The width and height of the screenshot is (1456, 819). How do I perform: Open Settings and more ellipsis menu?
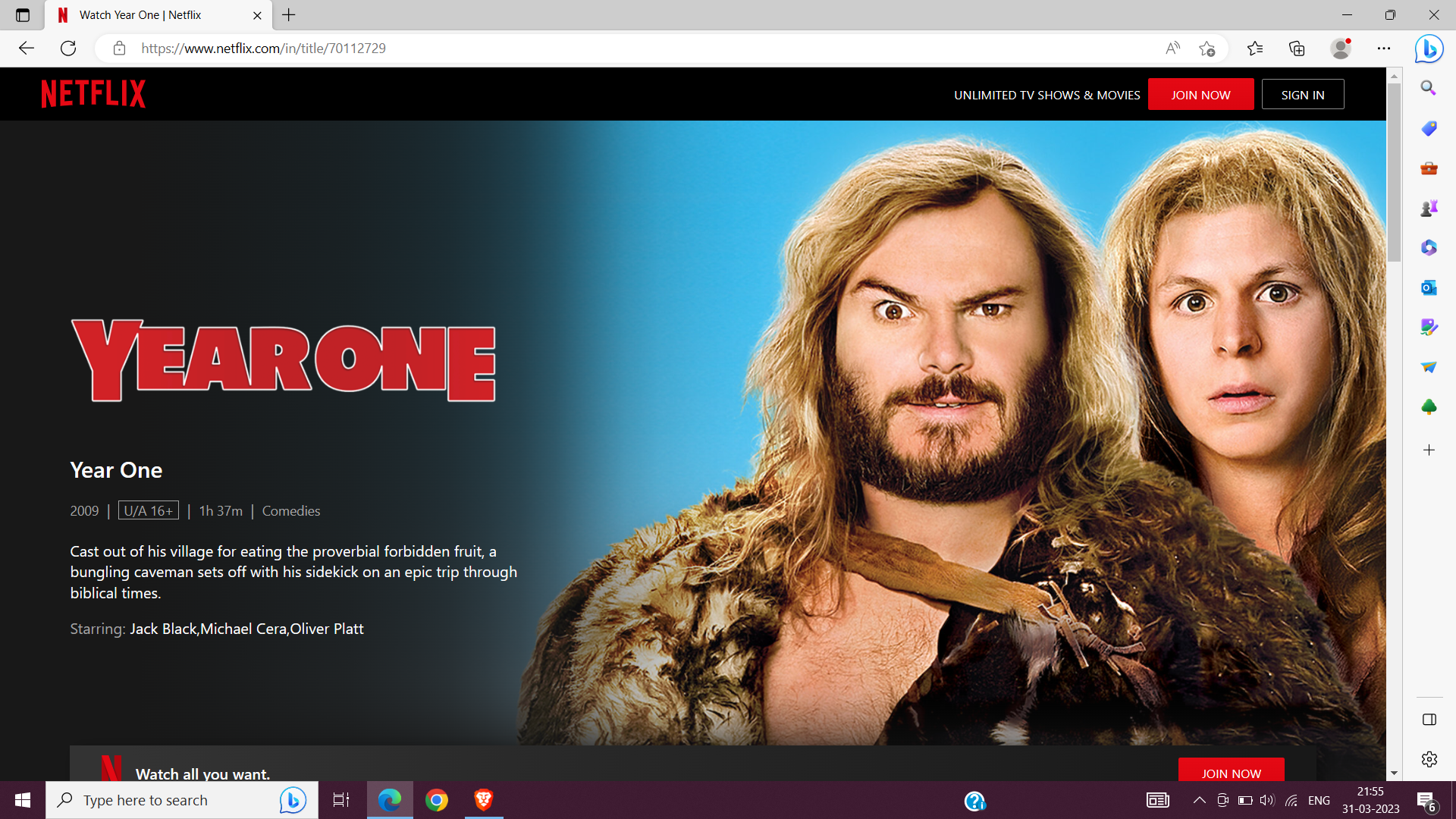(1384, 49)
